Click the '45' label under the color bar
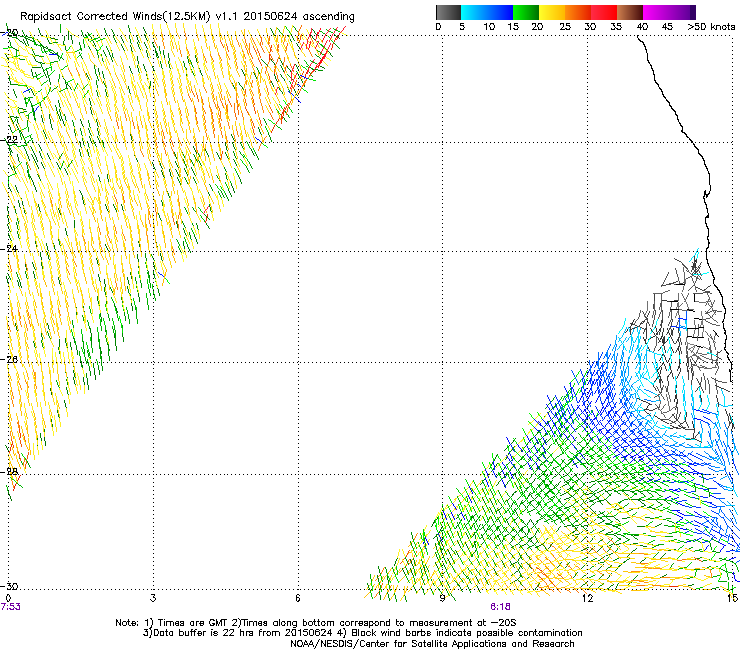 (667, 27)
